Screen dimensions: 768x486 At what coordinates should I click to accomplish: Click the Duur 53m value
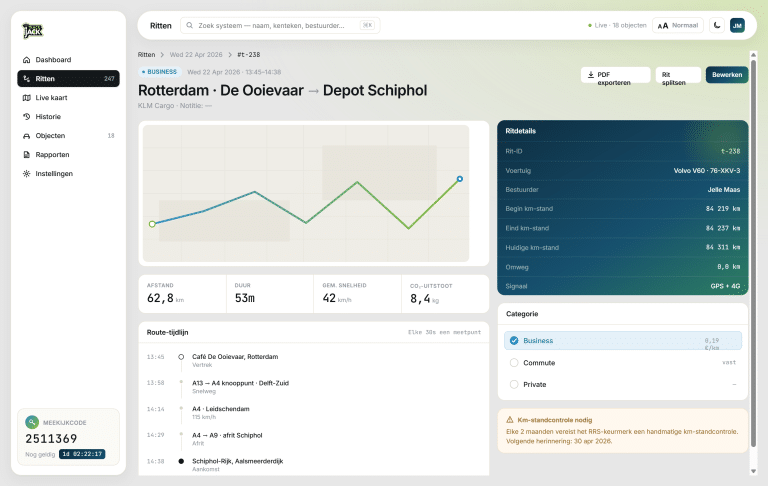coord(244,298)
